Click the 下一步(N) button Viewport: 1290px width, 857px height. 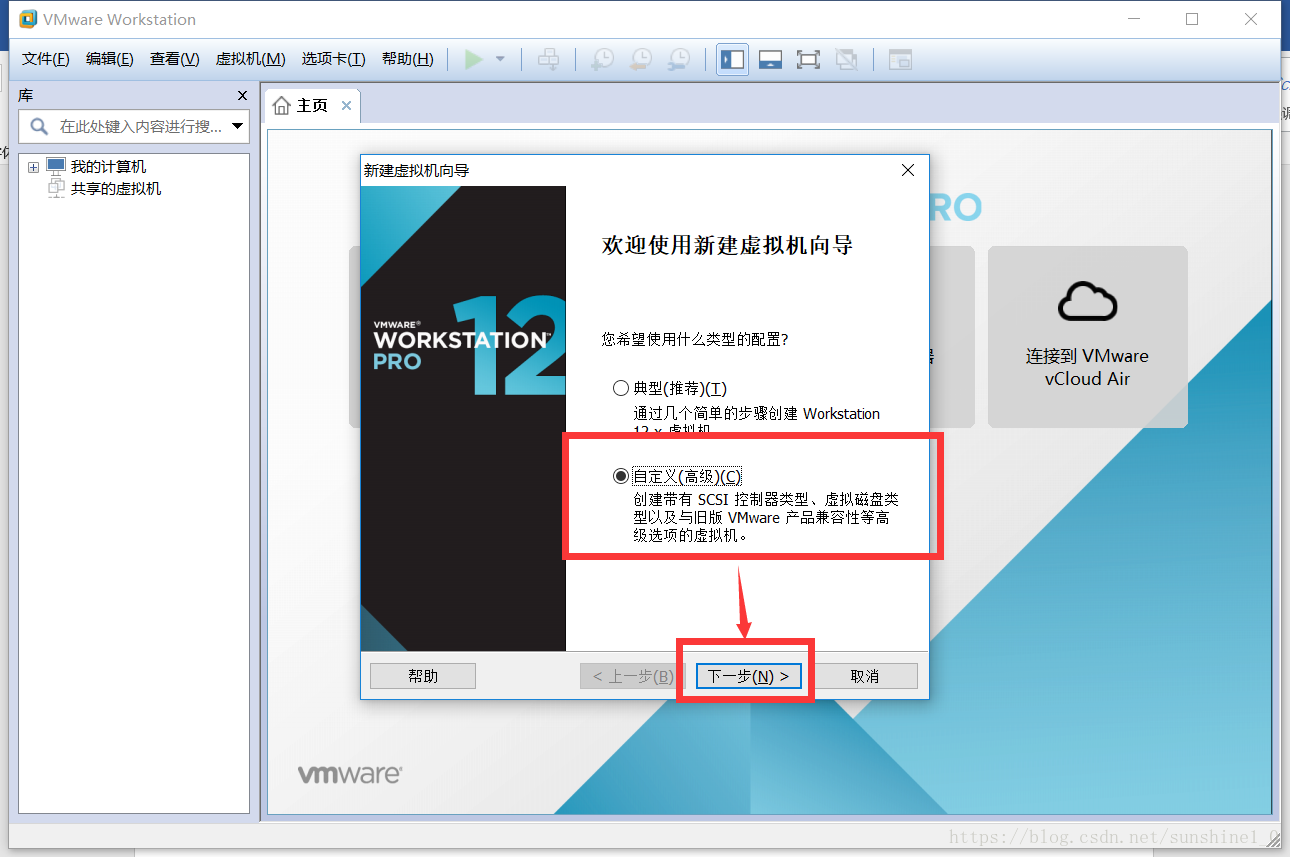click(x=747, y=675)
